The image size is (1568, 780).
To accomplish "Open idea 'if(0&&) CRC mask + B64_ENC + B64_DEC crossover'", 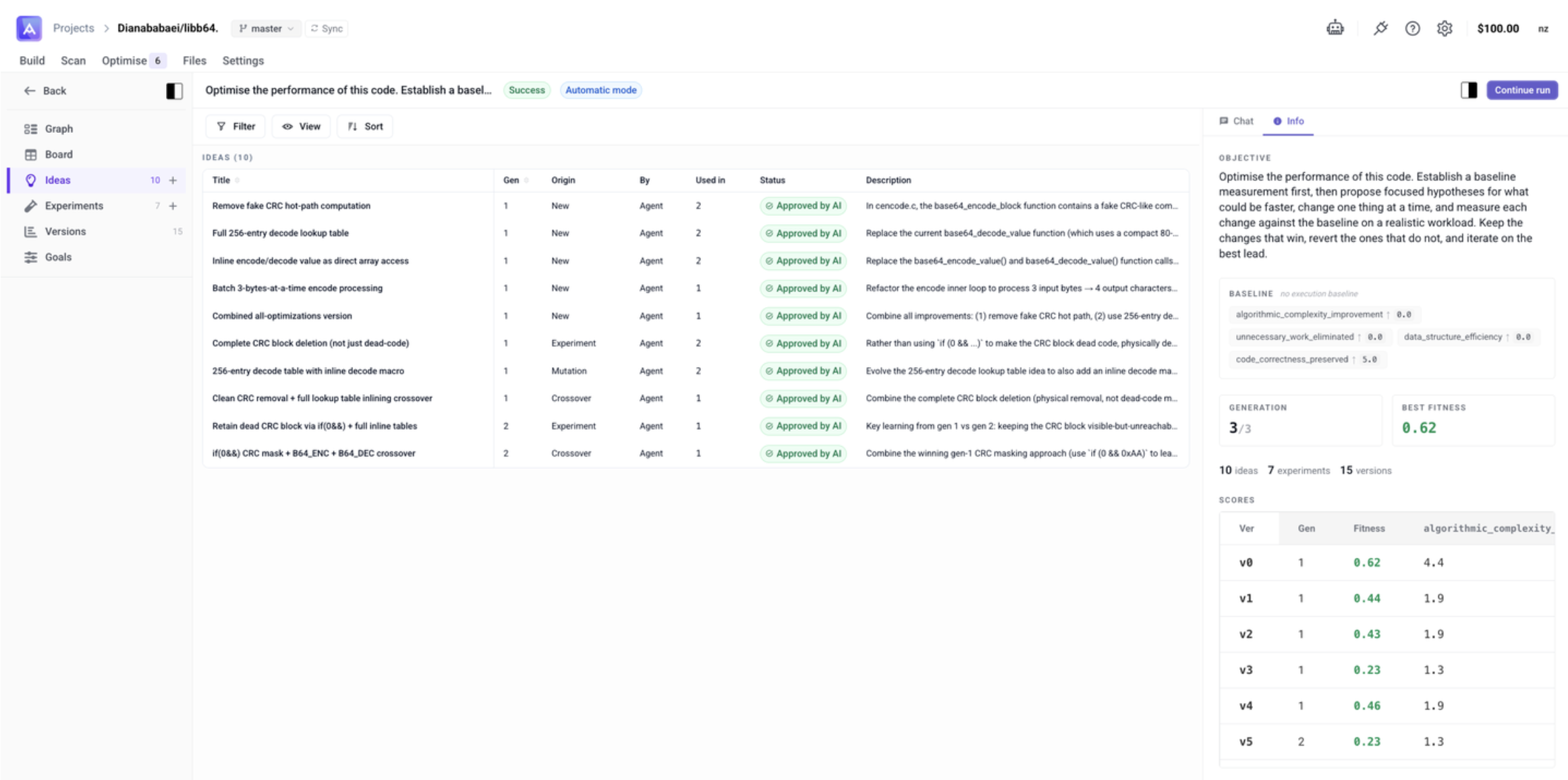I will [x=314, y=453].
